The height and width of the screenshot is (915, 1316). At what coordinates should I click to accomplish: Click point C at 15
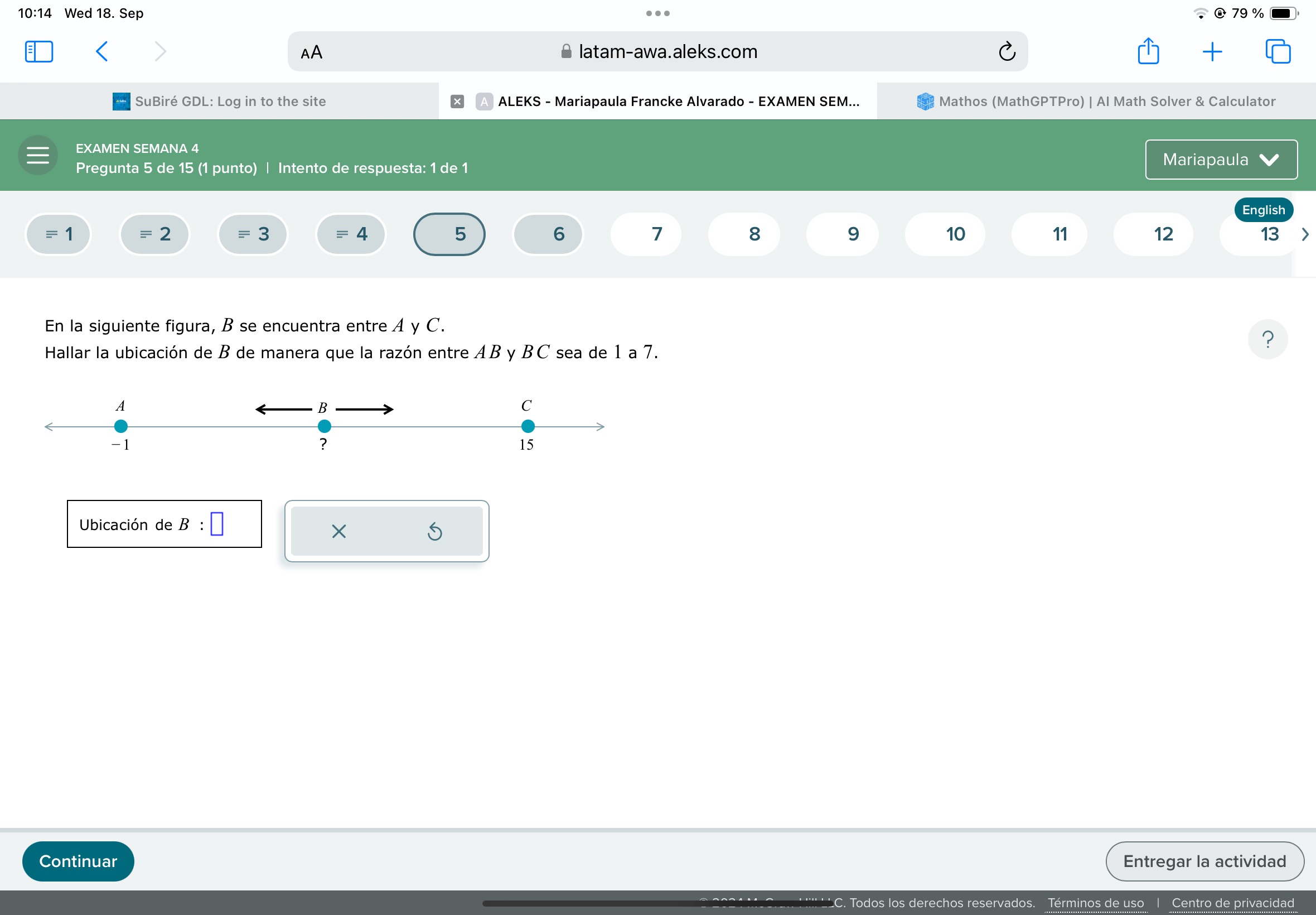pyautogui.click(x=528, y=426)
